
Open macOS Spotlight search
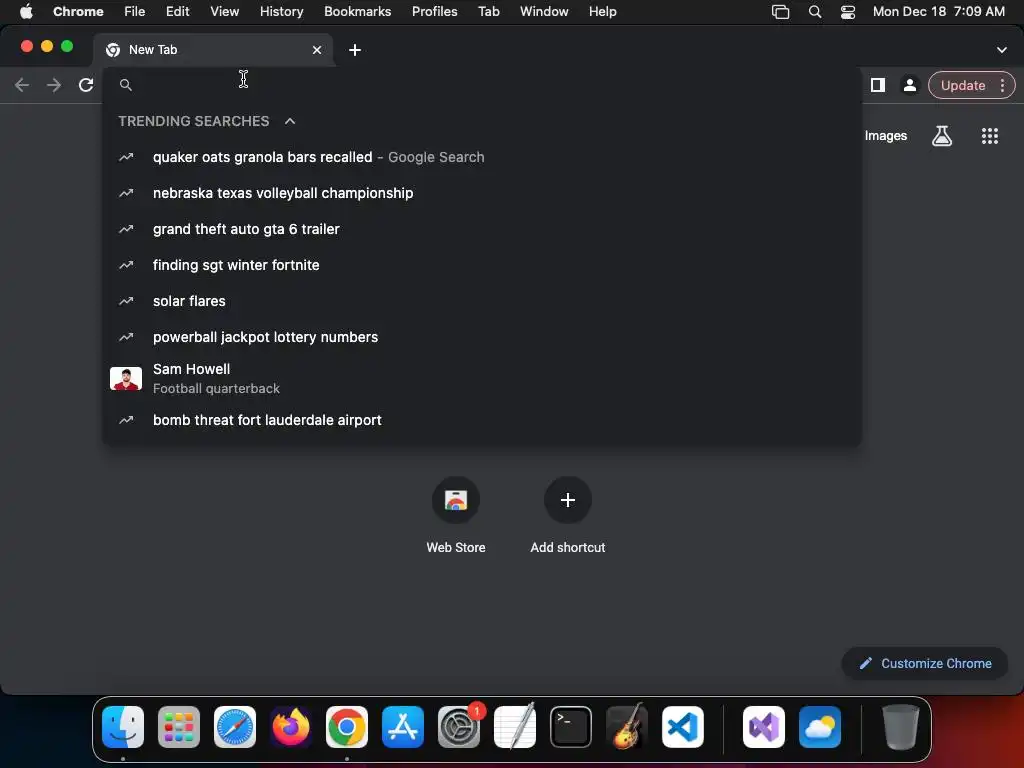(814, 12)
